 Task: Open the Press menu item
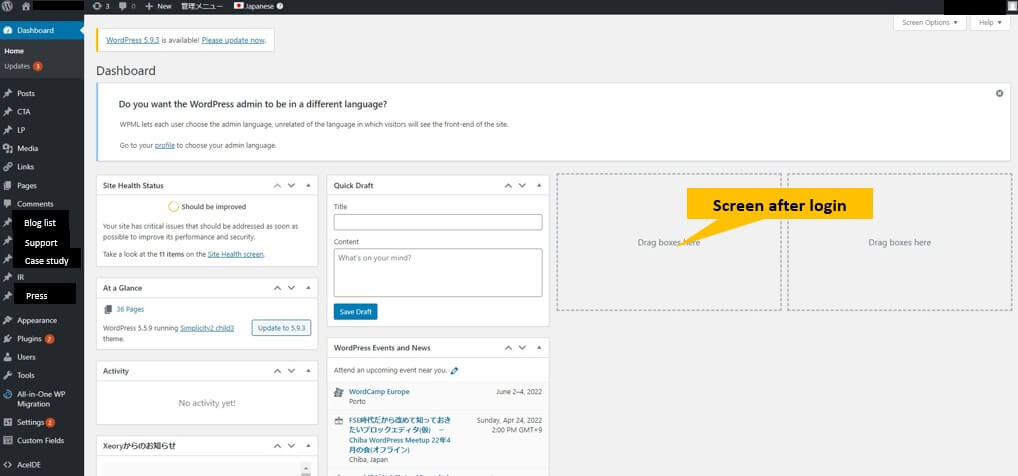(x=36, y=295)
